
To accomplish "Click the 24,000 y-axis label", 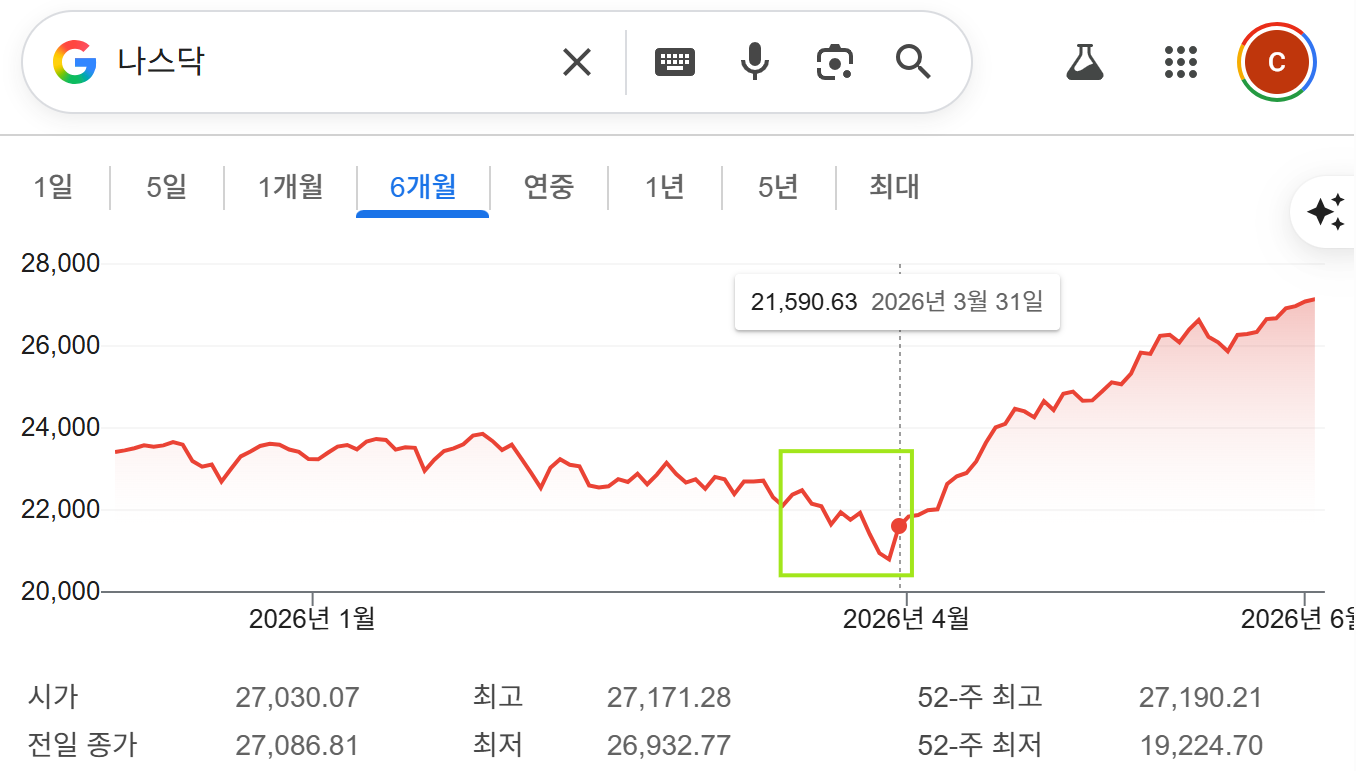I will tap(60, 428).
